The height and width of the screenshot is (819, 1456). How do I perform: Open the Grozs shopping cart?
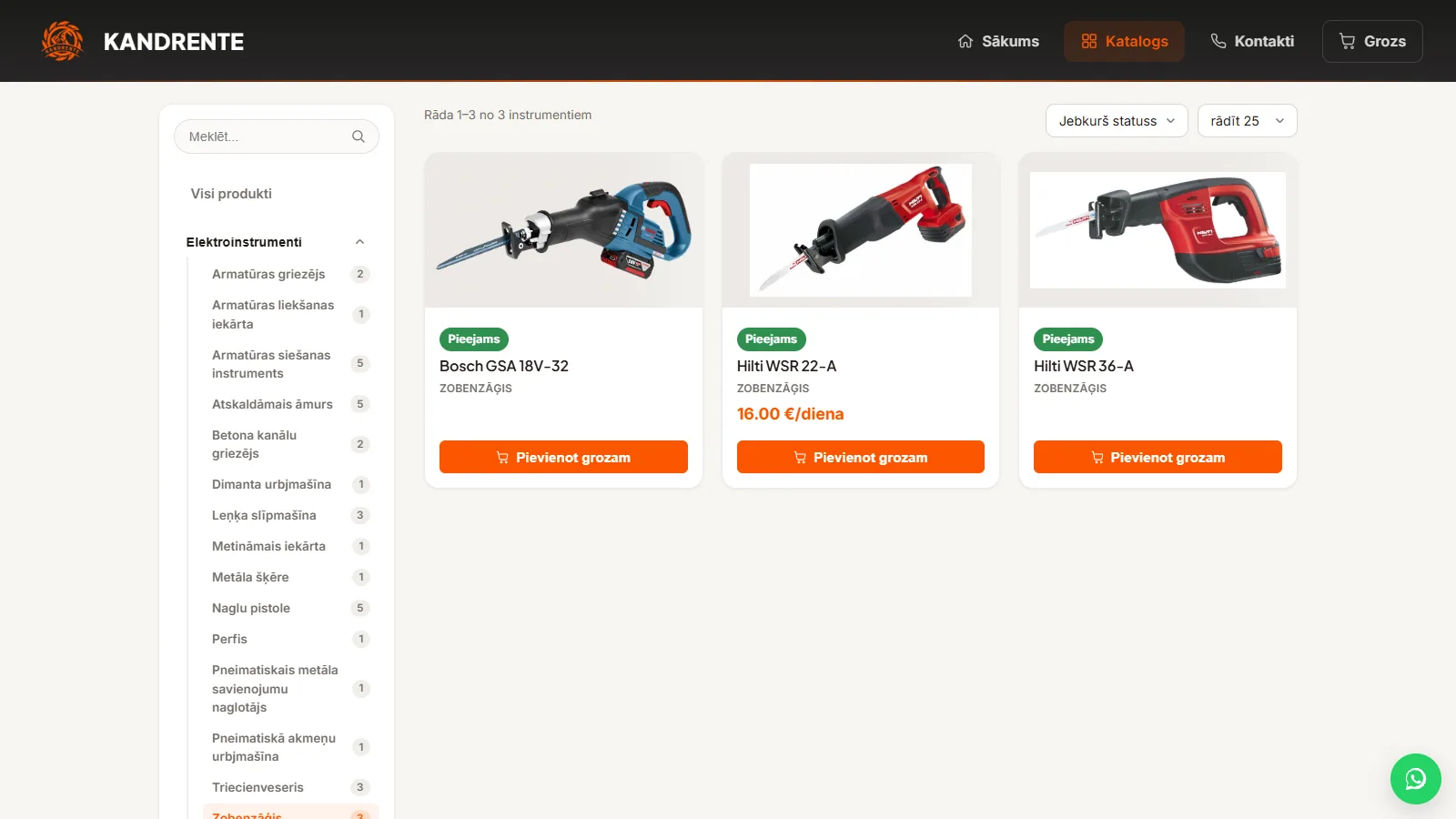coord(1372,41)
